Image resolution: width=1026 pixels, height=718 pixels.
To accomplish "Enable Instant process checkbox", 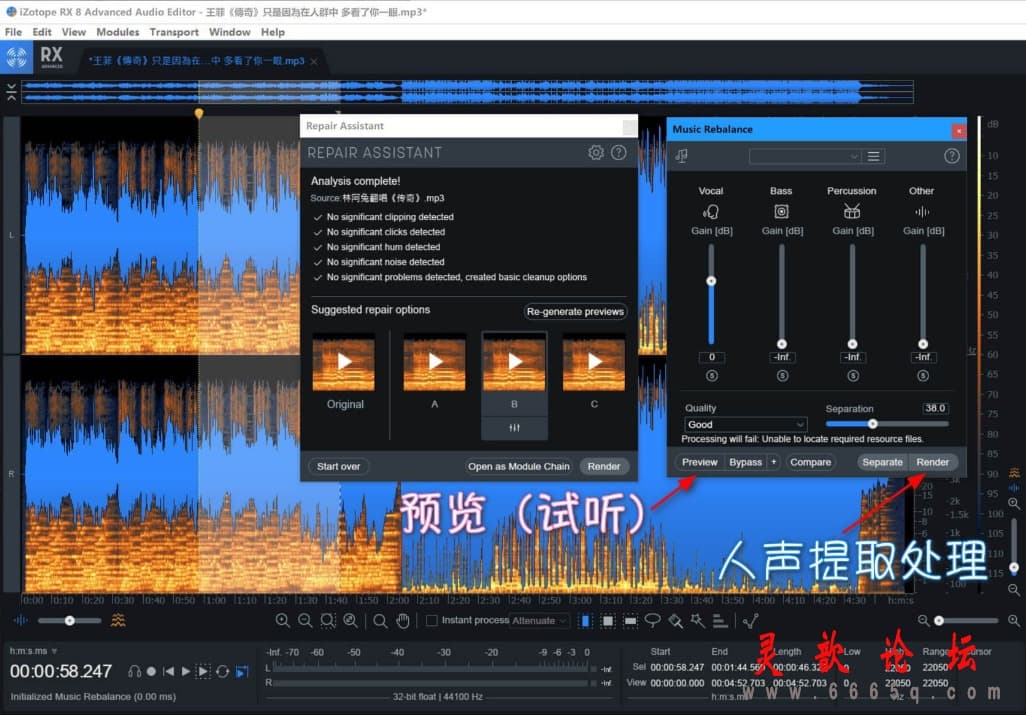I will (432, 620).
